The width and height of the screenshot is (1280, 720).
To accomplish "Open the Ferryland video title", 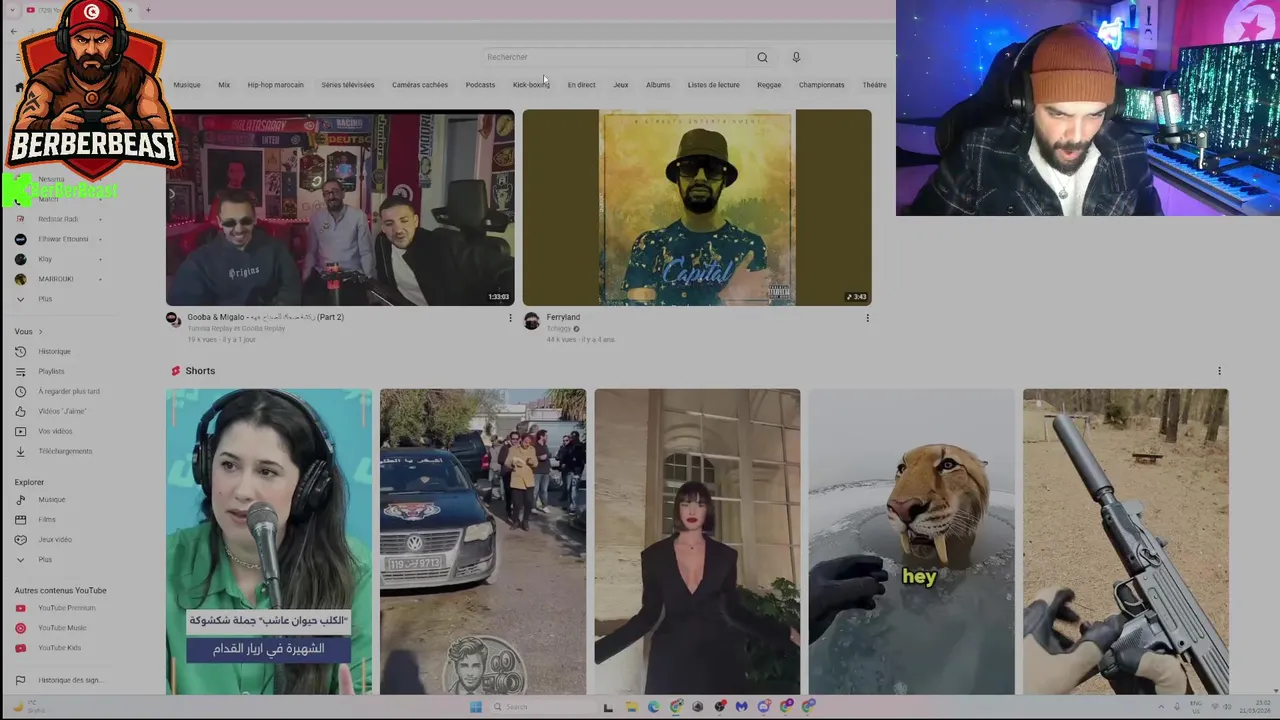I will coord(563,317).
